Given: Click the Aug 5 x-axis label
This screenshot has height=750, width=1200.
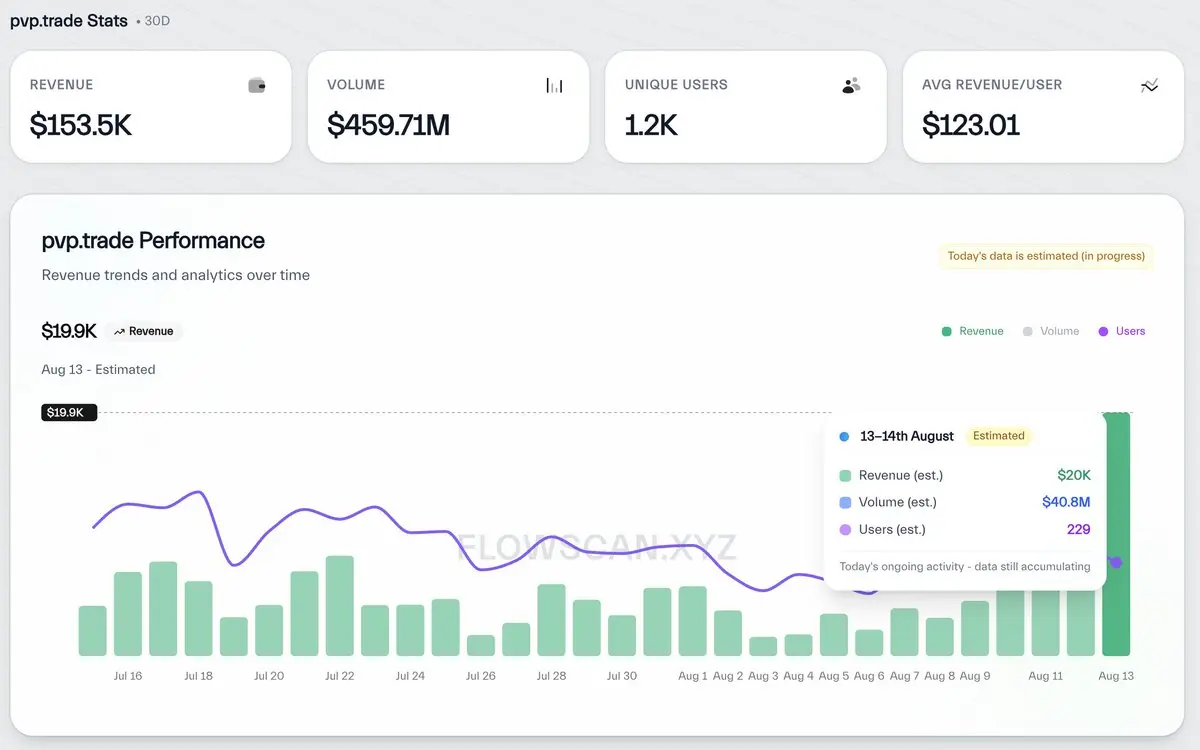Looking at the screenshot, I should pyautogui.click(x=834, y=676).
